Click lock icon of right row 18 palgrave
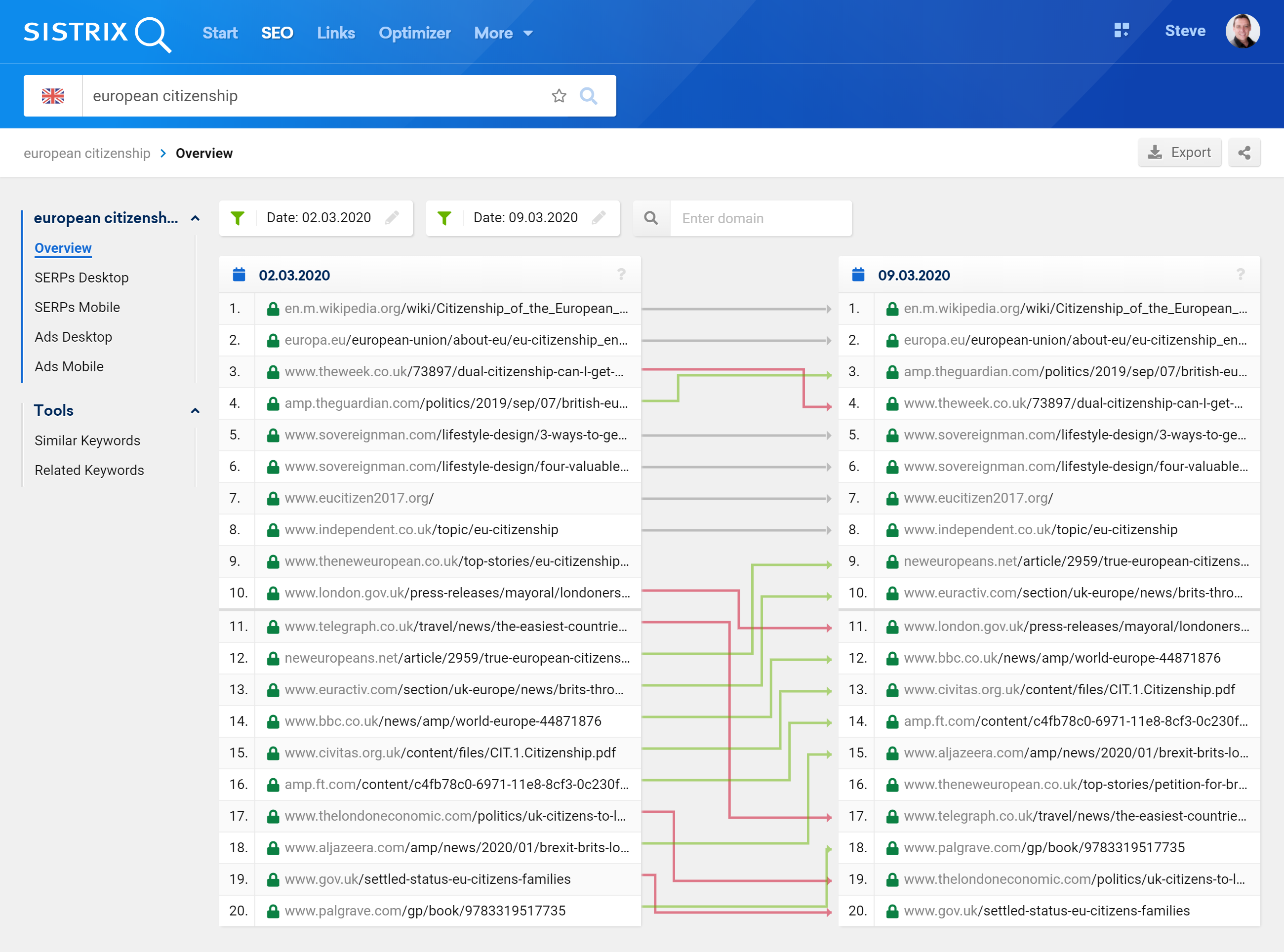The height and width of the screenshot is (952, 1284). coord(892,848)
